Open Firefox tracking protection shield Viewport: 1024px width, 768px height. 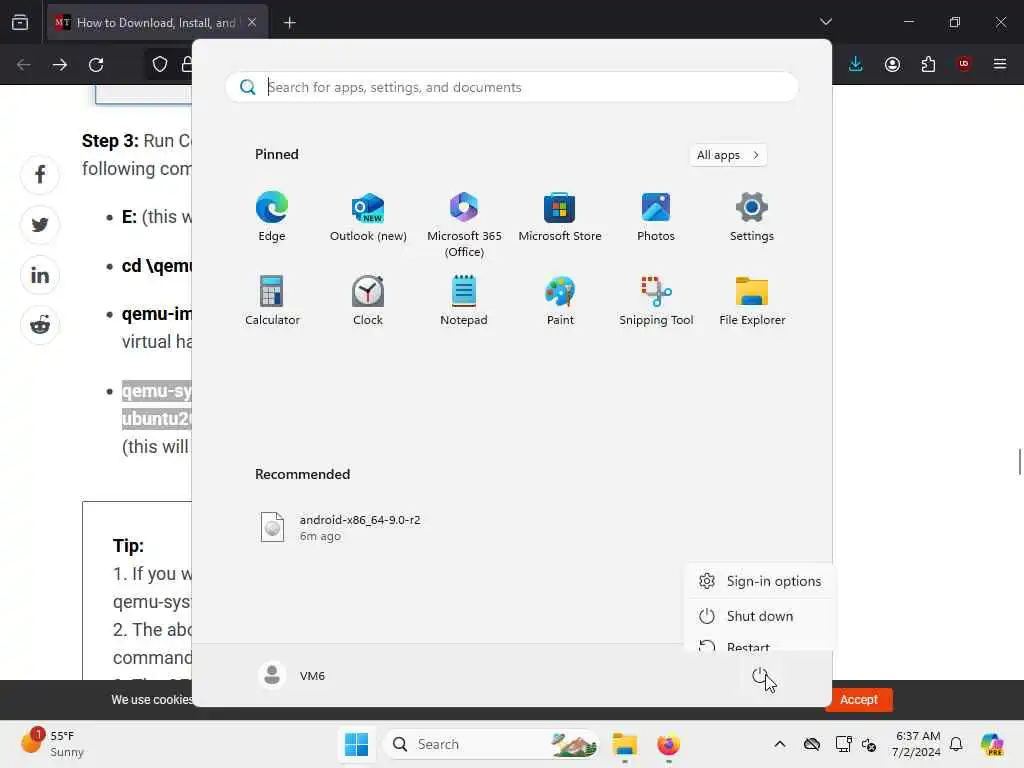tap(160, 64)
